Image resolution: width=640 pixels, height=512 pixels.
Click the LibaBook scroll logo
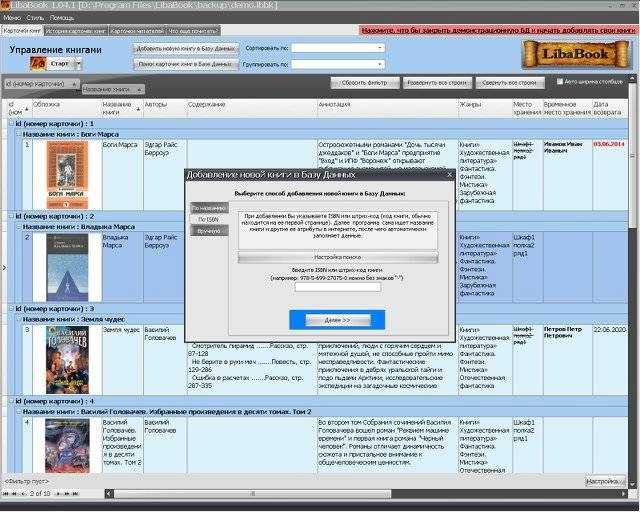(576, 54)
